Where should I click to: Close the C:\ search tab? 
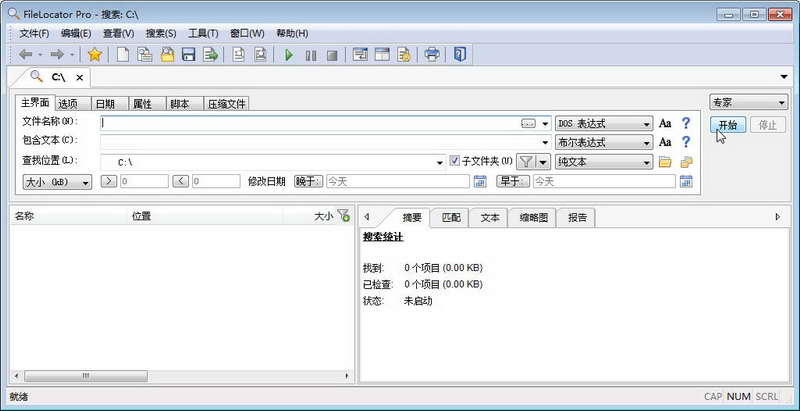[x=80, y=78]
